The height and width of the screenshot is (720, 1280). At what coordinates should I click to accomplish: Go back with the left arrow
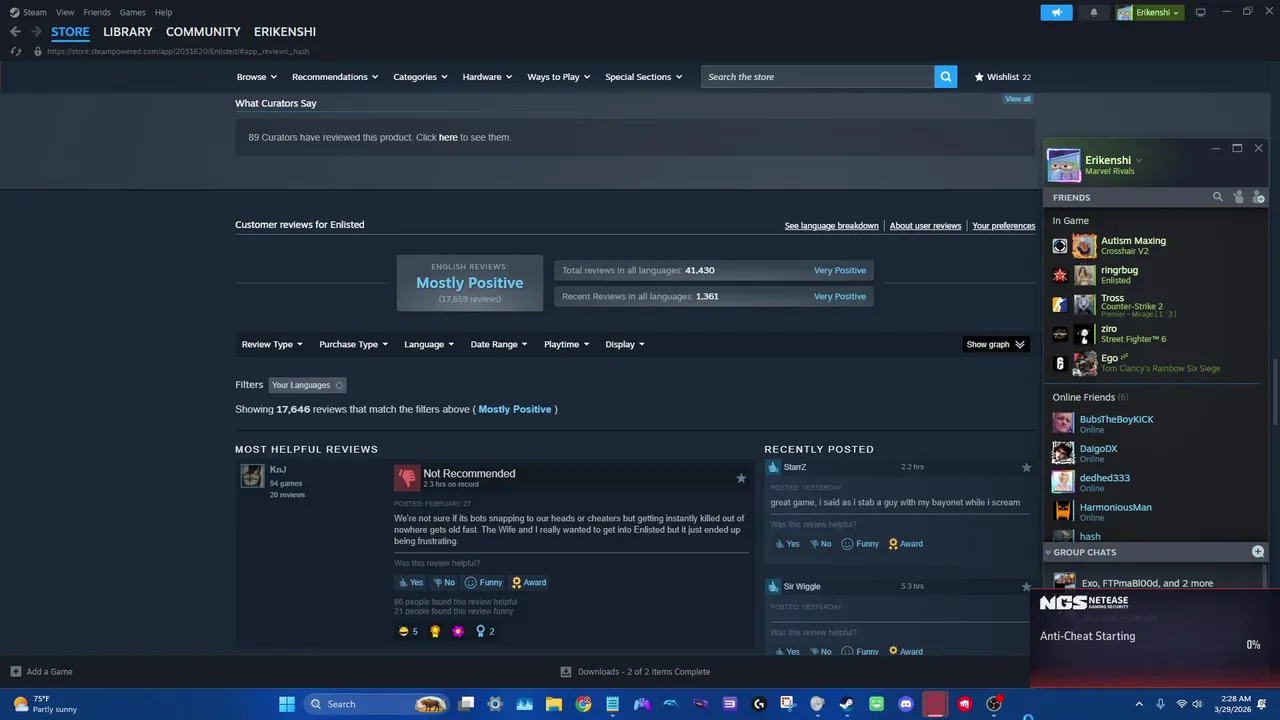tap(15, 32)
